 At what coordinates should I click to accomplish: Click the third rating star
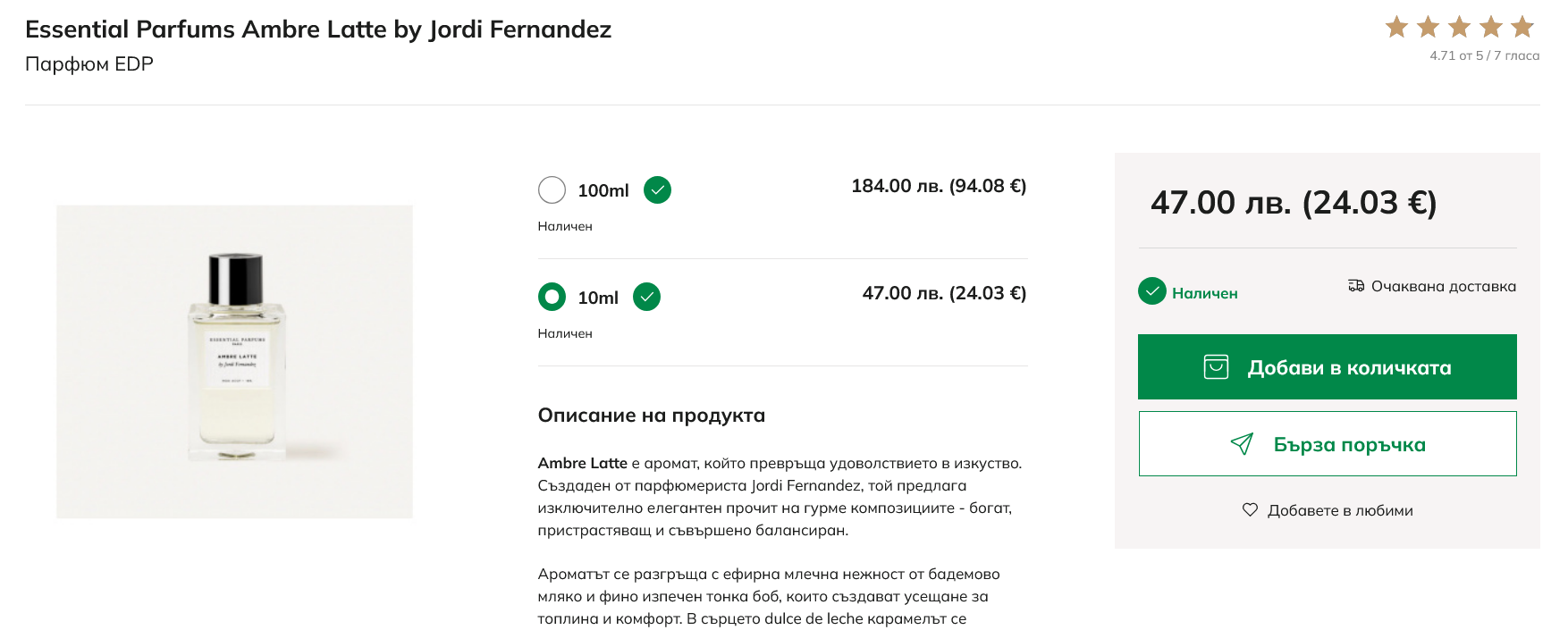(1459, 27)
